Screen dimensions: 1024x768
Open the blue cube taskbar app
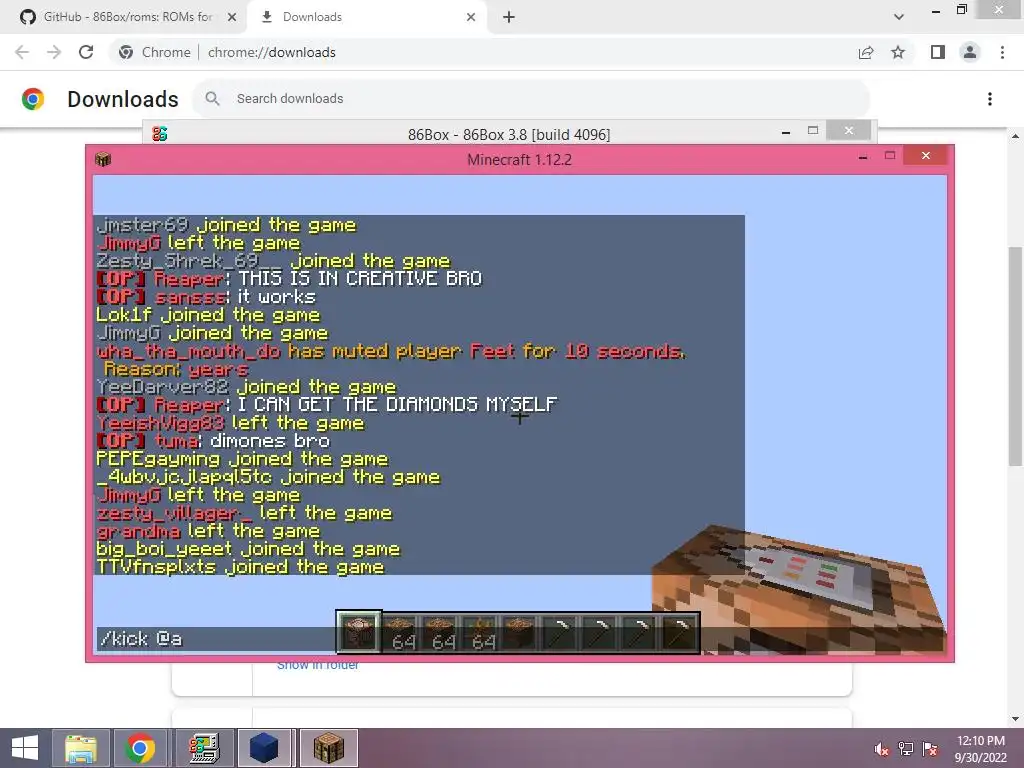[264, 748]
